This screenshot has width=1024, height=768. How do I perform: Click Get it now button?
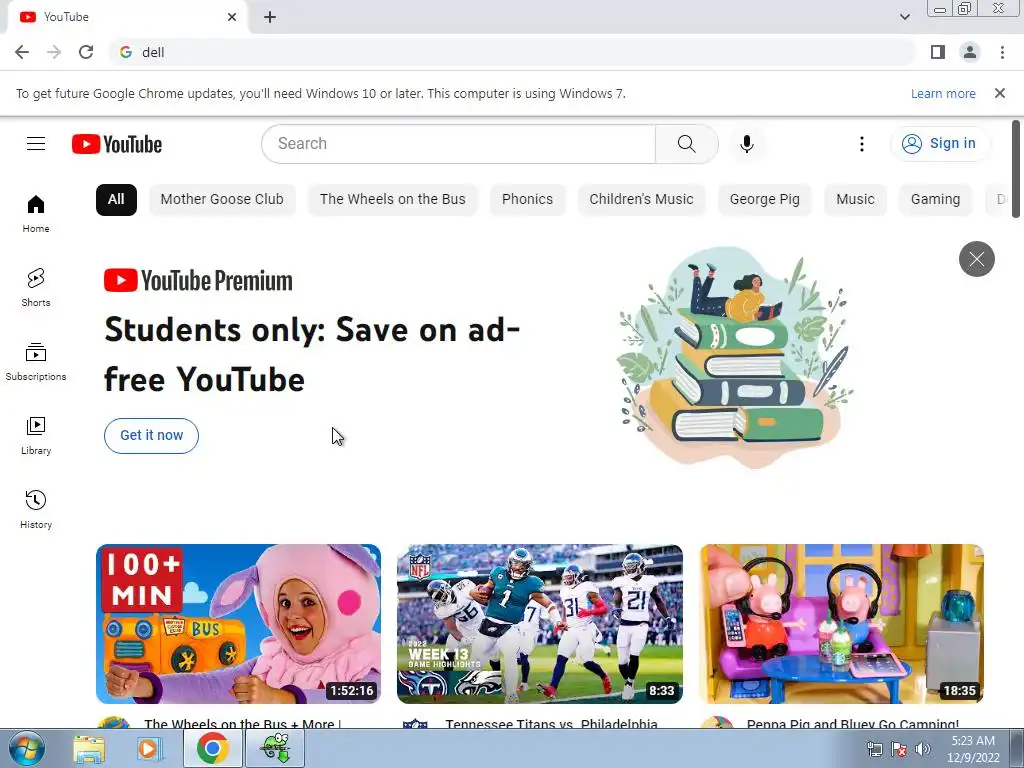point(152,436)
